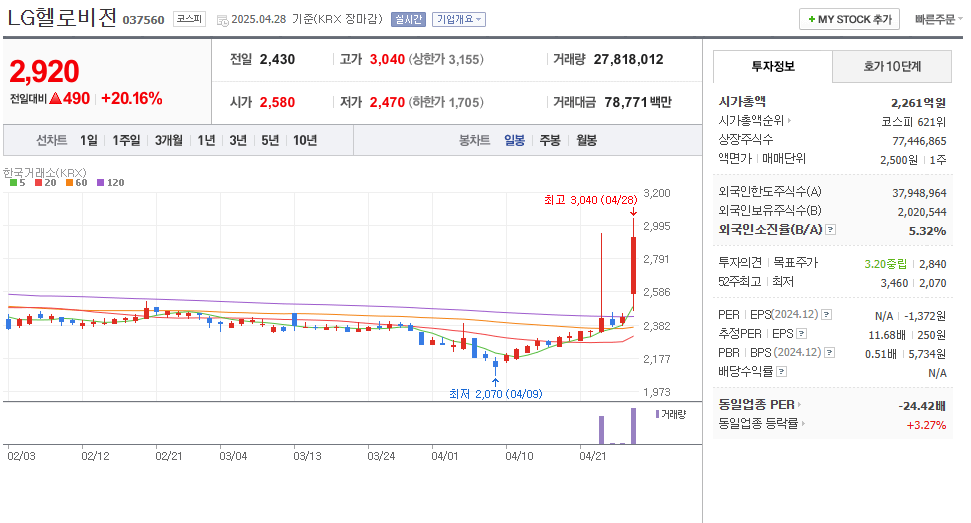Viewport: 971px width, 523px height.
Task: Click the 04/28 volume bar
Action: [634, 426]
